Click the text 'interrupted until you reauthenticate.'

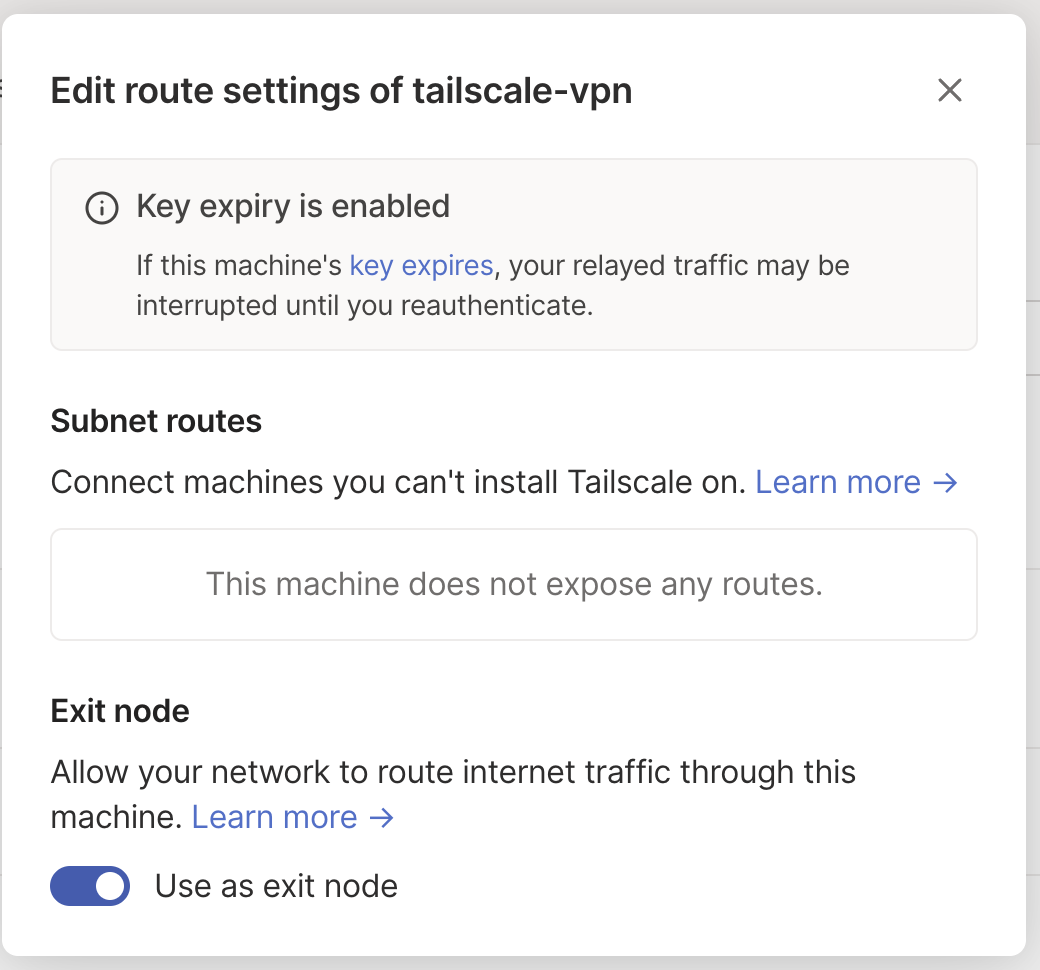coord(365,306)
